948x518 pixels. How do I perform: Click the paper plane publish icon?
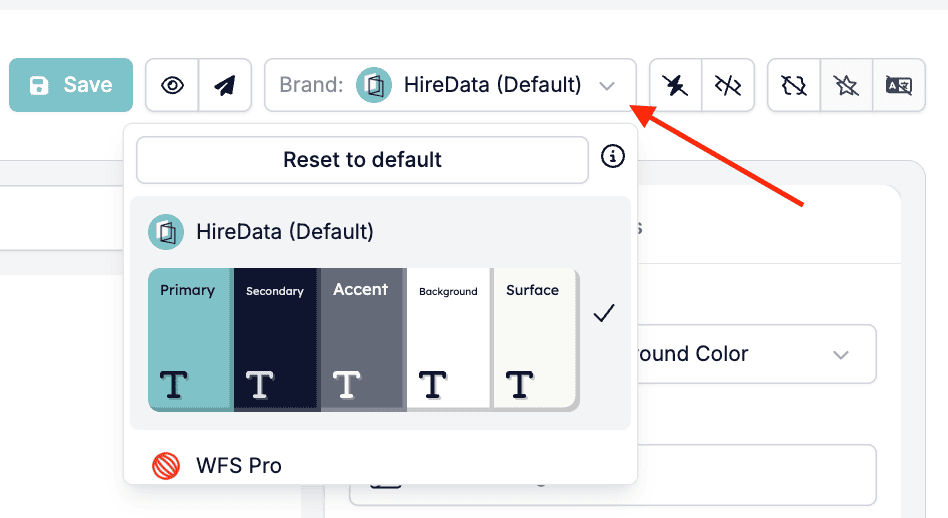(225, 85)
